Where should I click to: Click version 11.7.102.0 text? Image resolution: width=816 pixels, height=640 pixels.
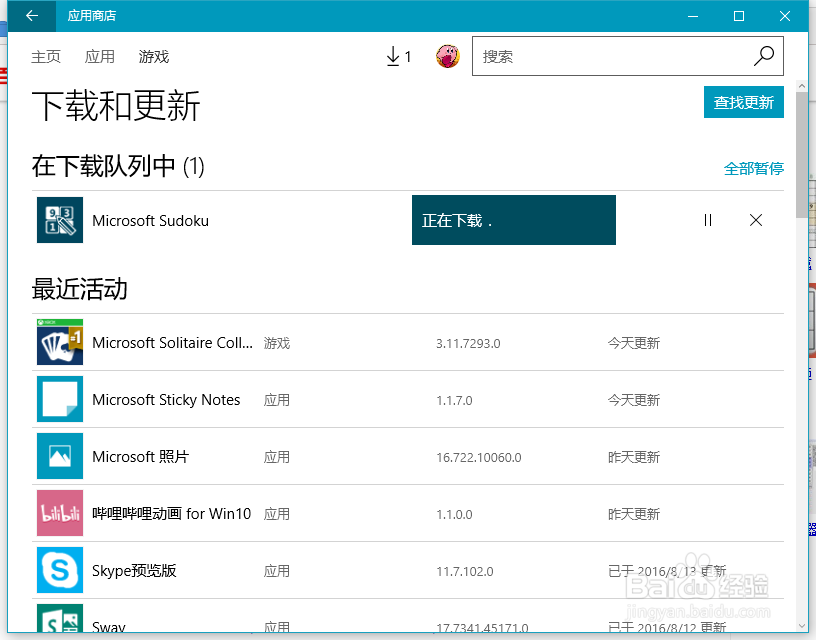click(x=465, y=571)
